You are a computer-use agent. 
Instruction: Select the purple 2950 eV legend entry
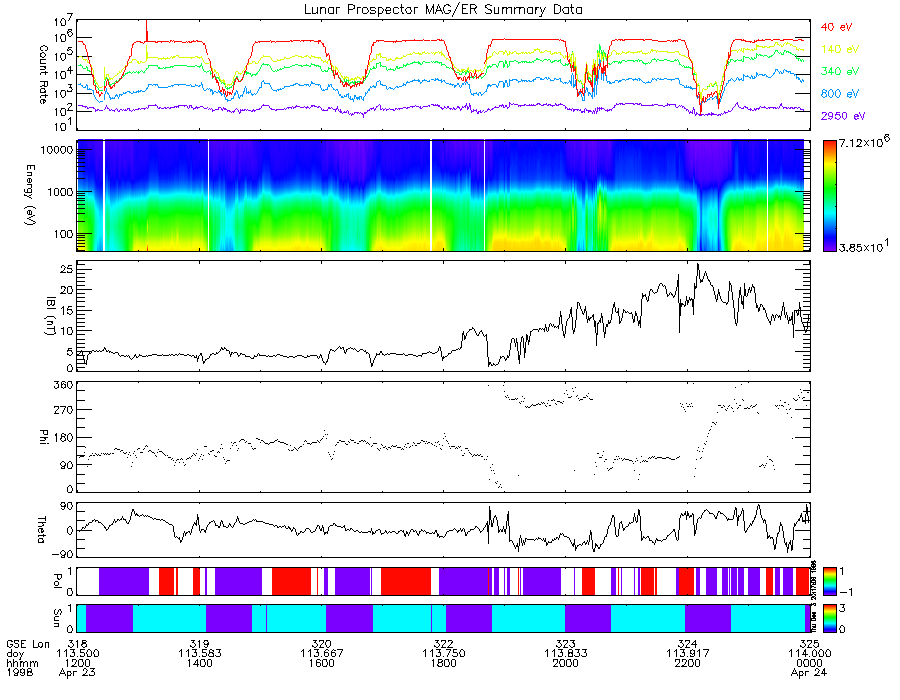click(x=840, y=116)
